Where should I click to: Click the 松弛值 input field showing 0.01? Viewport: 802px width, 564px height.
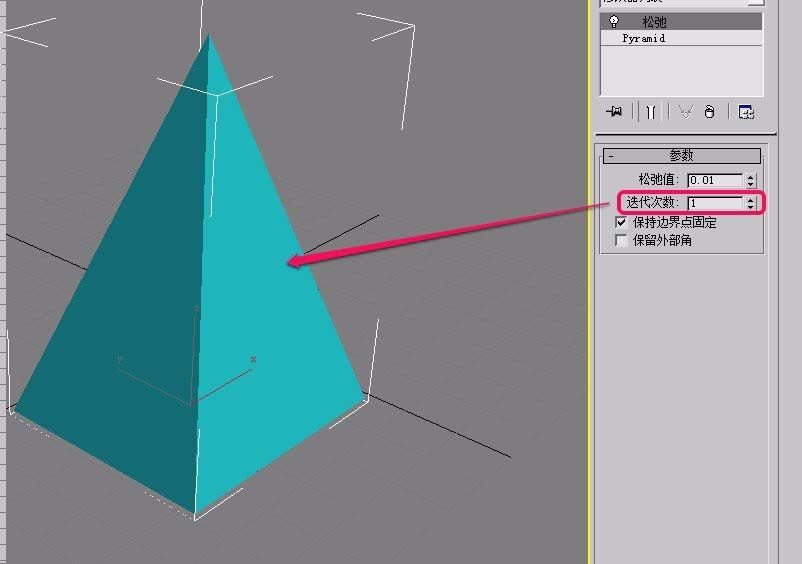coord(715,180)
